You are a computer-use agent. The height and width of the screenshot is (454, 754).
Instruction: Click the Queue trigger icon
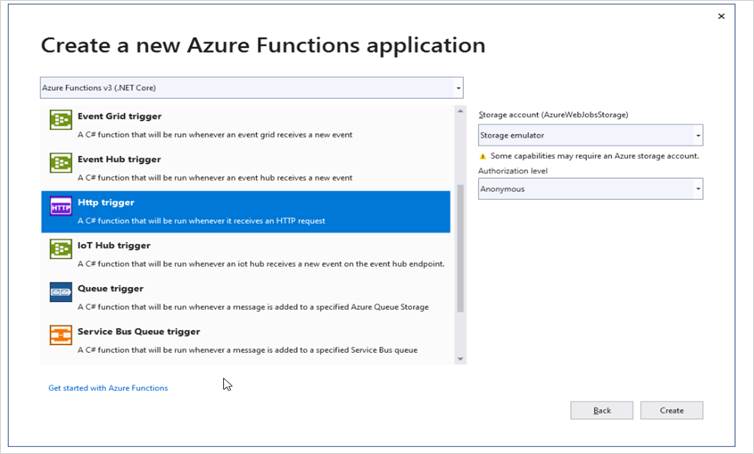pos(61,293)
